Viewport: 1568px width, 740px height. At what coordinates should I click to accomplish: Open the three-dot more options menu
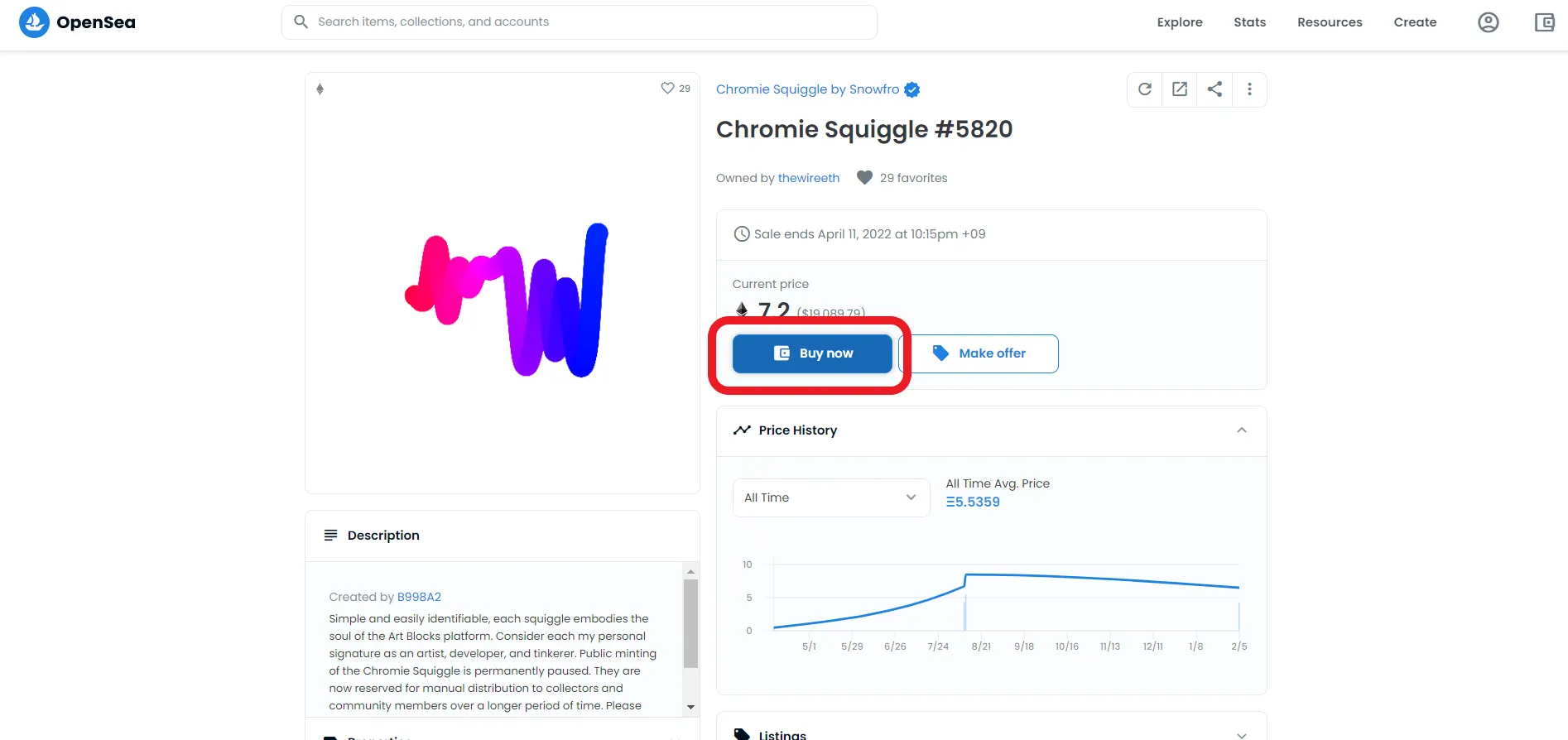click(1249, 89)
